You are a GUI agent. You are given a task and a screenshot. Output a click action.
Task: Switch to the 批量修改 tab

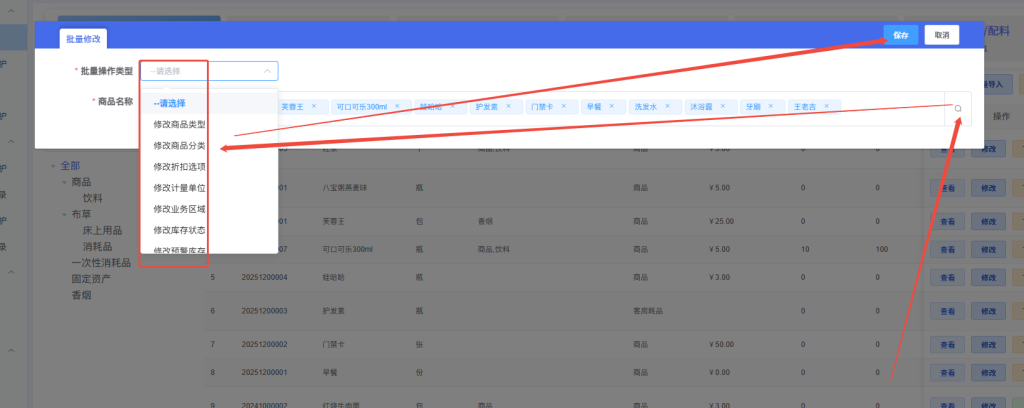point(83,39)
